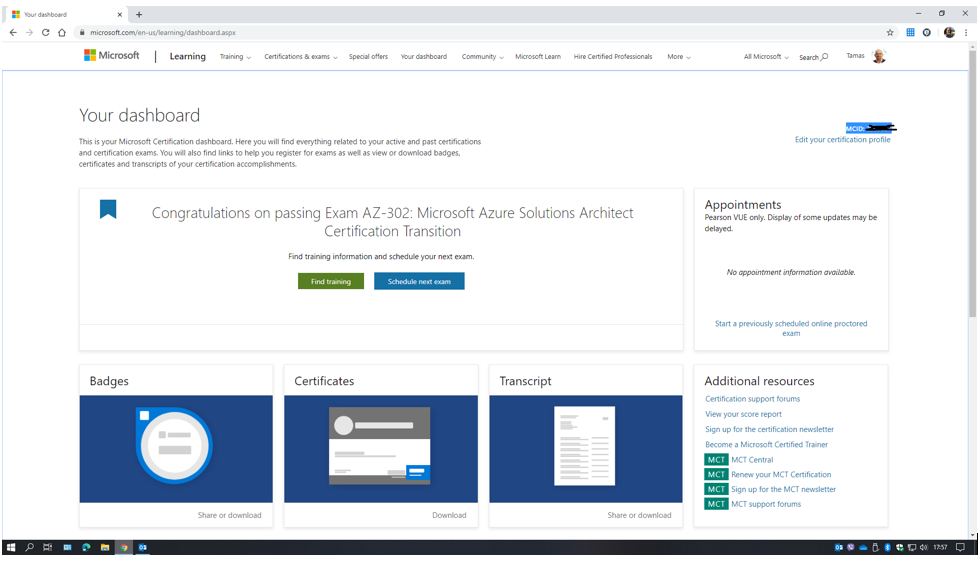Open the Badges card image
980x561 pixels.
176,449
